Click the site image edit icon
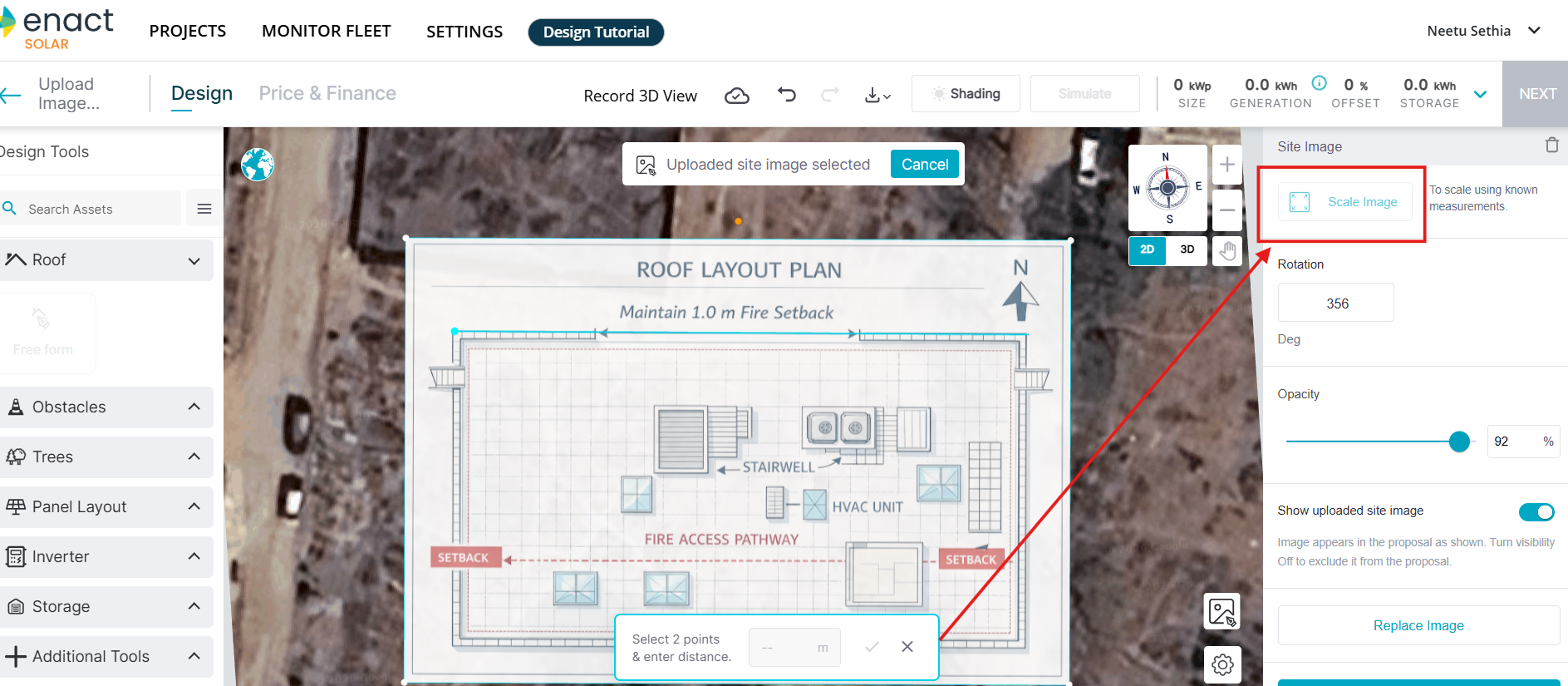 1221,613
